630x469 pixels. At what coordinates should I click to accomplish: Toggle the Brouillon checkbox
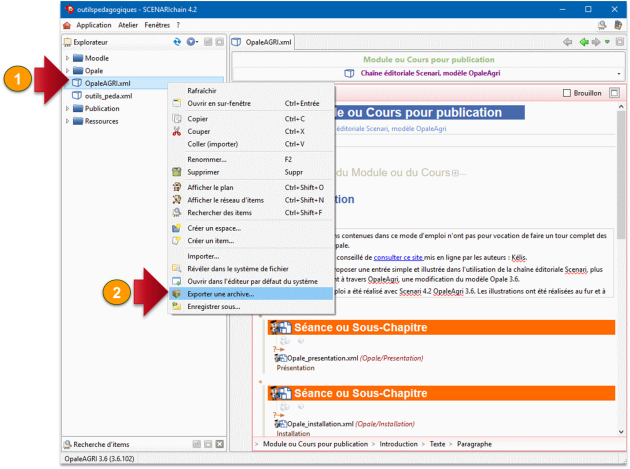567,93
